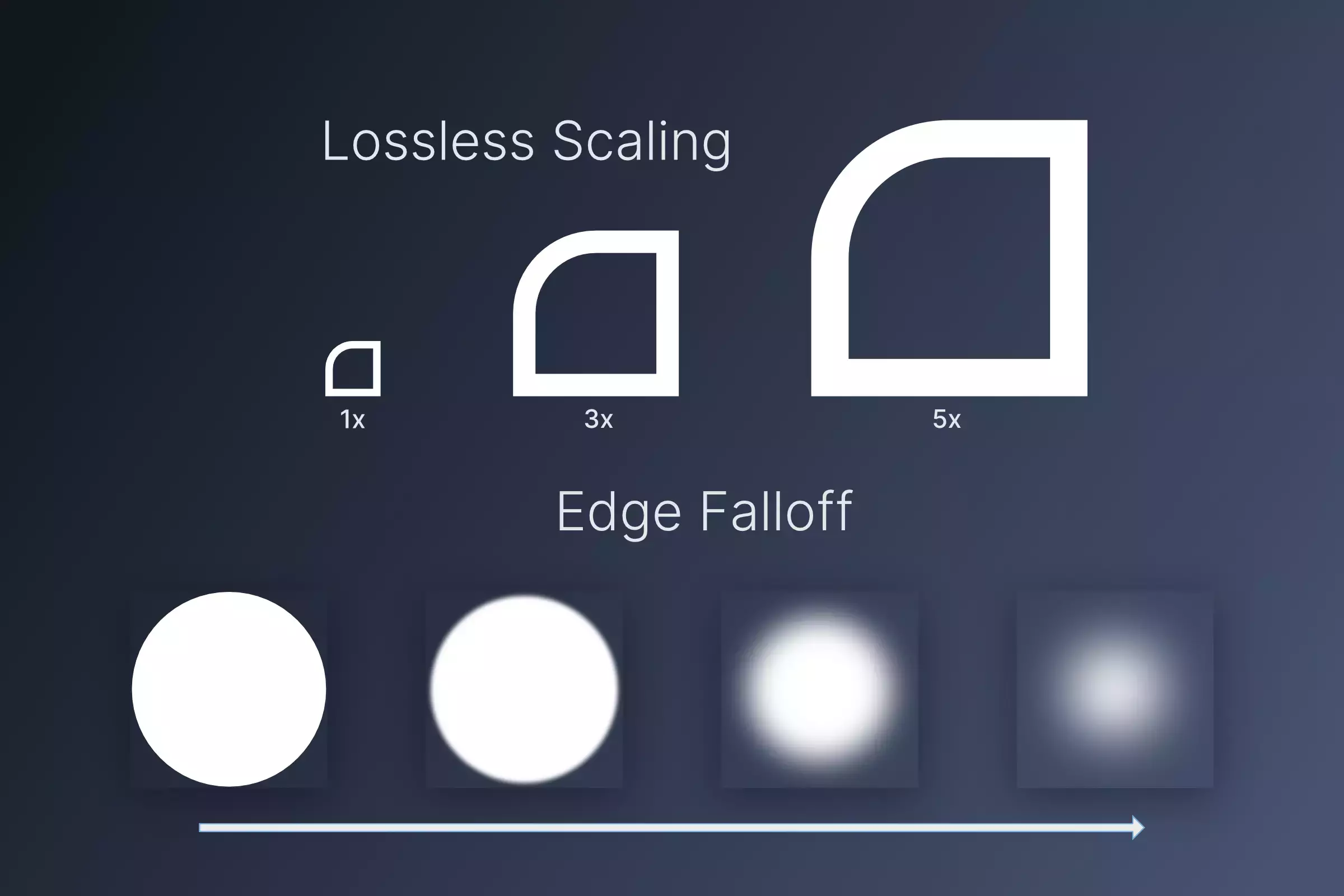
Task: Click the word "Lossless" in the heading
Action: [x=428, y=141]
